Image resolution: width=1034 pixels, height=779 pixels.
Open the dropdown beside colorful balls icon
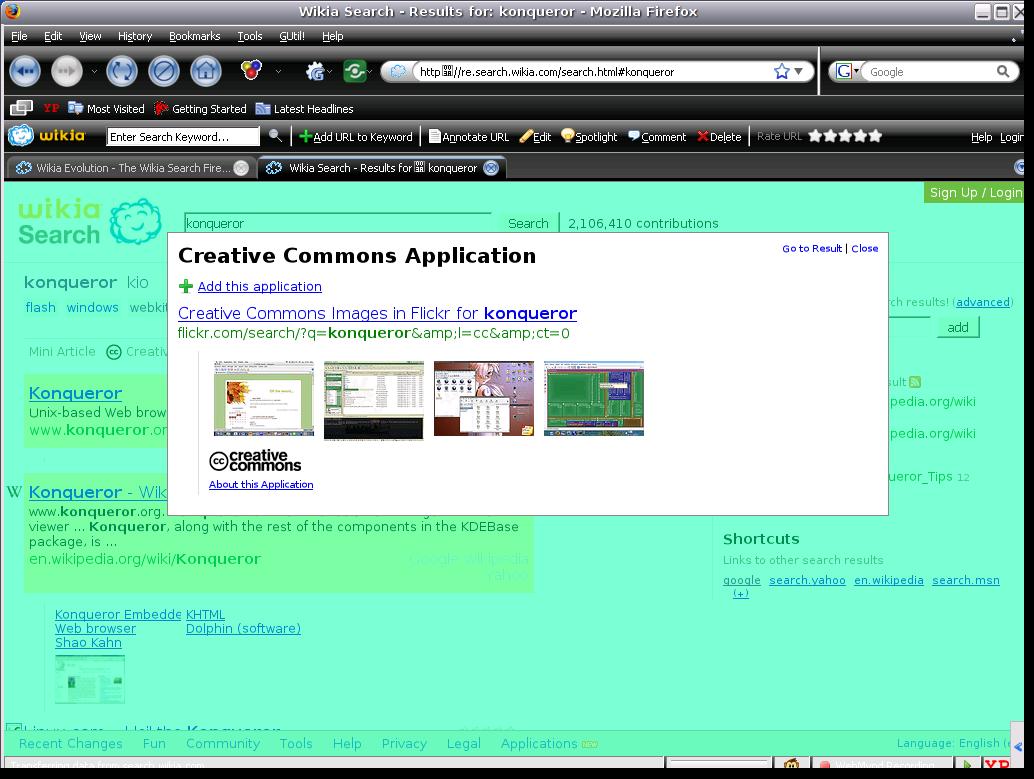278,71
